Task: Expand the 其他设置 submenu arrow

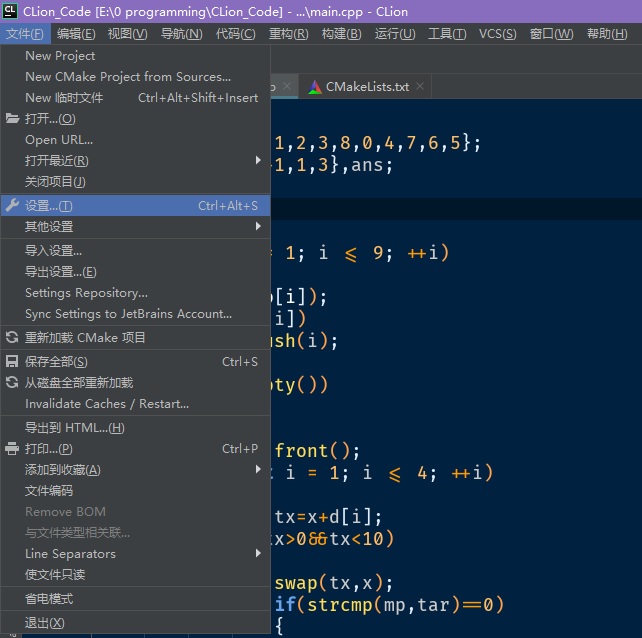Action: point(258,226)
